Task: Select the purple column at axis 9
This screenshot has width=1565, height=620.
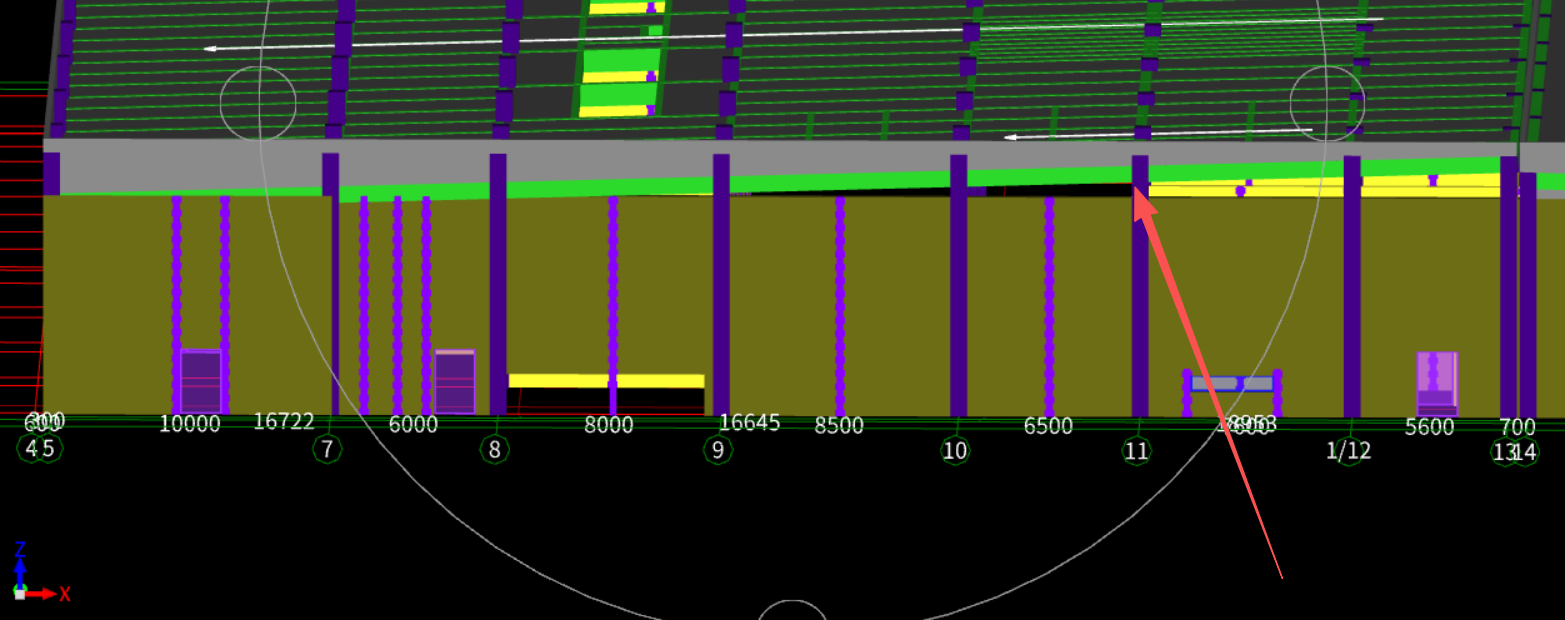Action: point(721,285)
